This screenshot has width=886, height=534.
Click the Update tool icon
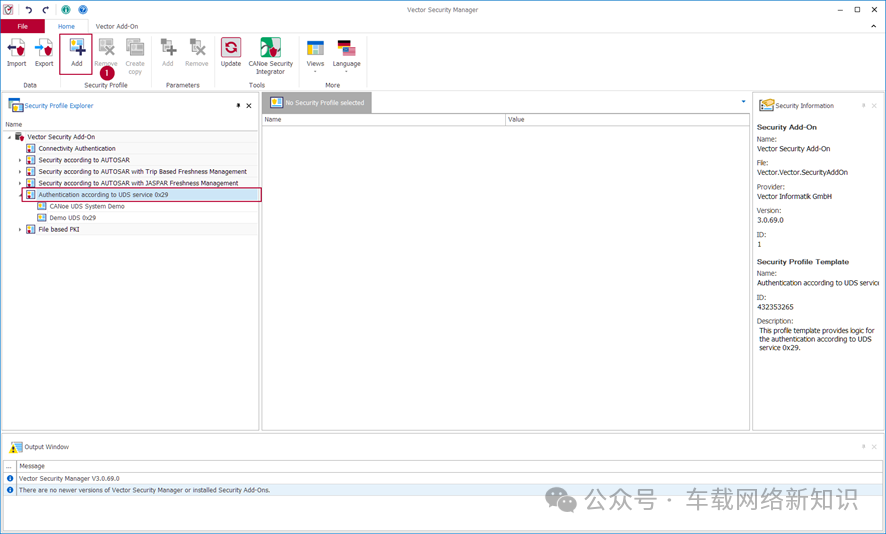[231, 48]
